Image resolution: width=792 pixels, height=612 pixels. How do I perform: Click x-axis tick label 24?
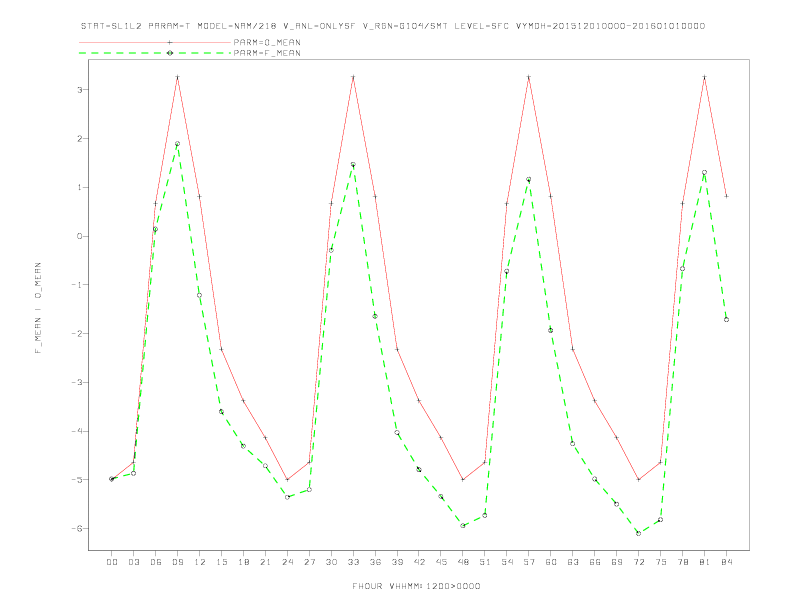[287, 562]
